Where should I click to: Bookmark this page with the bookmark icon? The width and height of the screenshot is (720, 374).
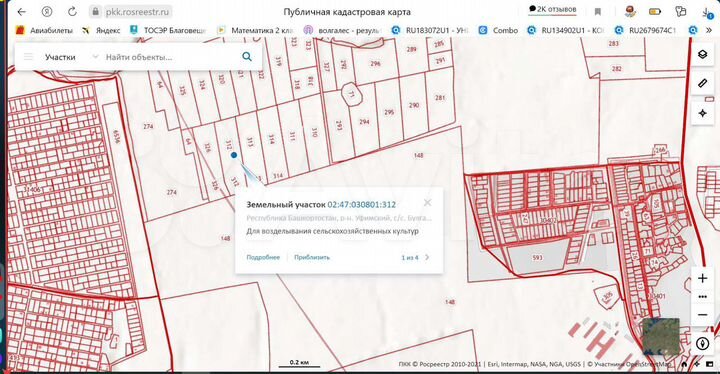[597, 12]
